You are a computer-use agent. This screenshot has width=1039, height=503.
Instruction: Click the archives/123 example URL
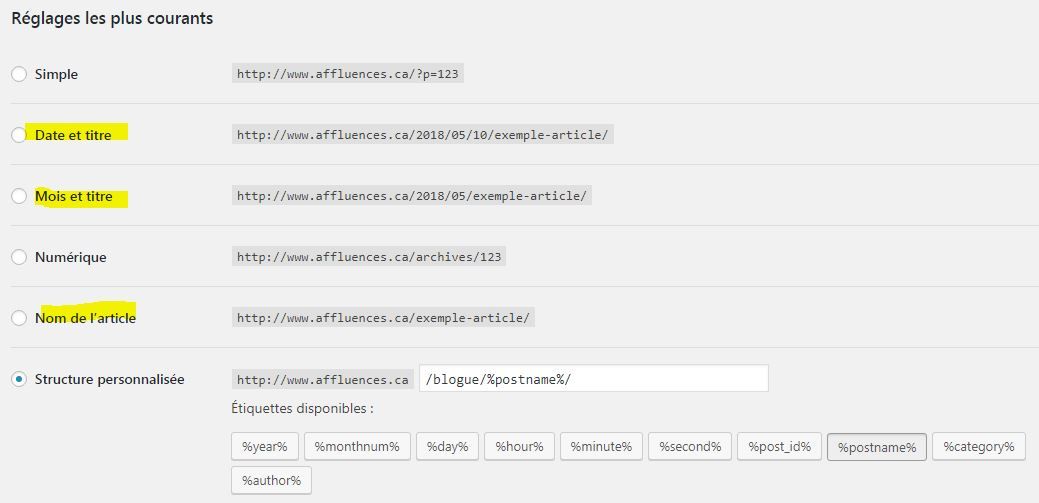click(369, 257)
